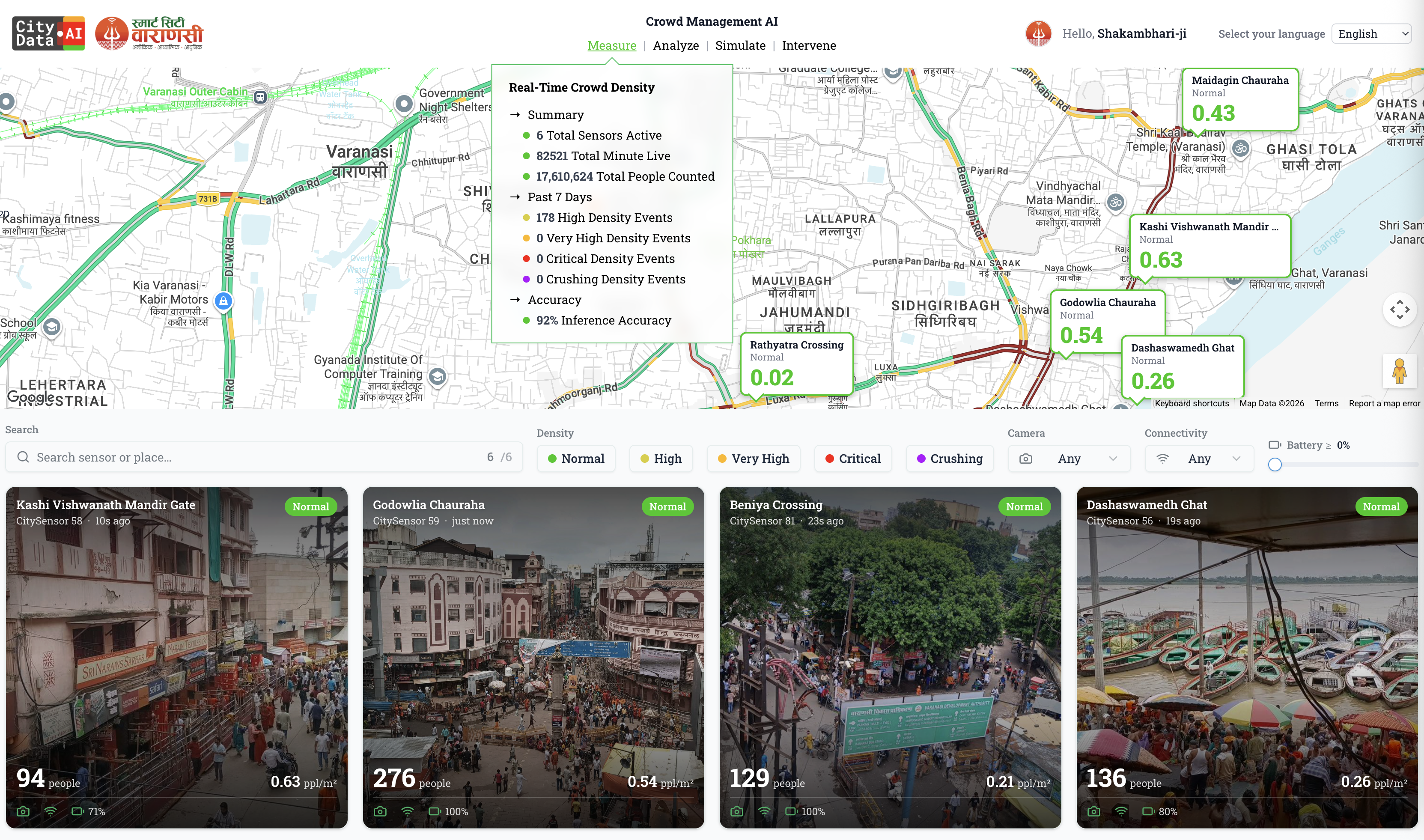Click battery icon on Godowlia Chauraha card

tap(435, 811)
